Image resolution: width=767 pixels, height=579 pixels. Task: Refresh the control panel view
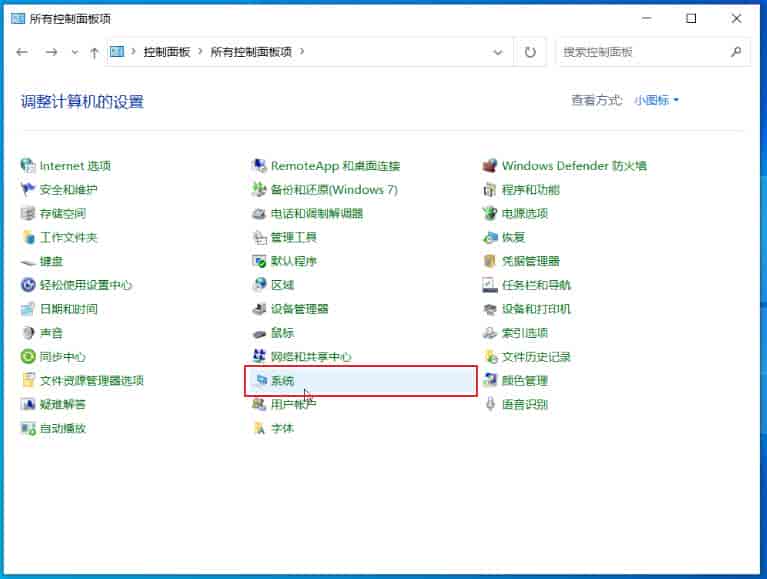pos(530,52)
